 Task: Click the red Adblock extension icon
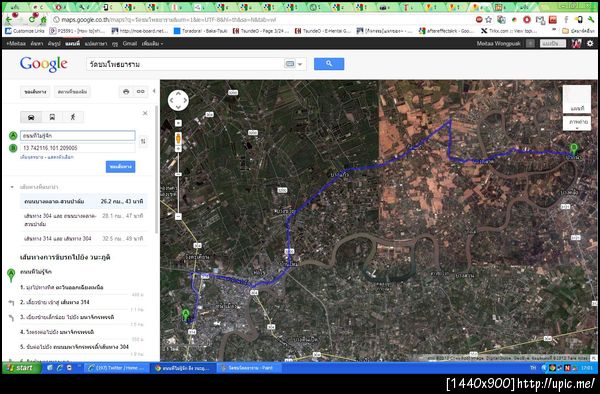[479, 20]
